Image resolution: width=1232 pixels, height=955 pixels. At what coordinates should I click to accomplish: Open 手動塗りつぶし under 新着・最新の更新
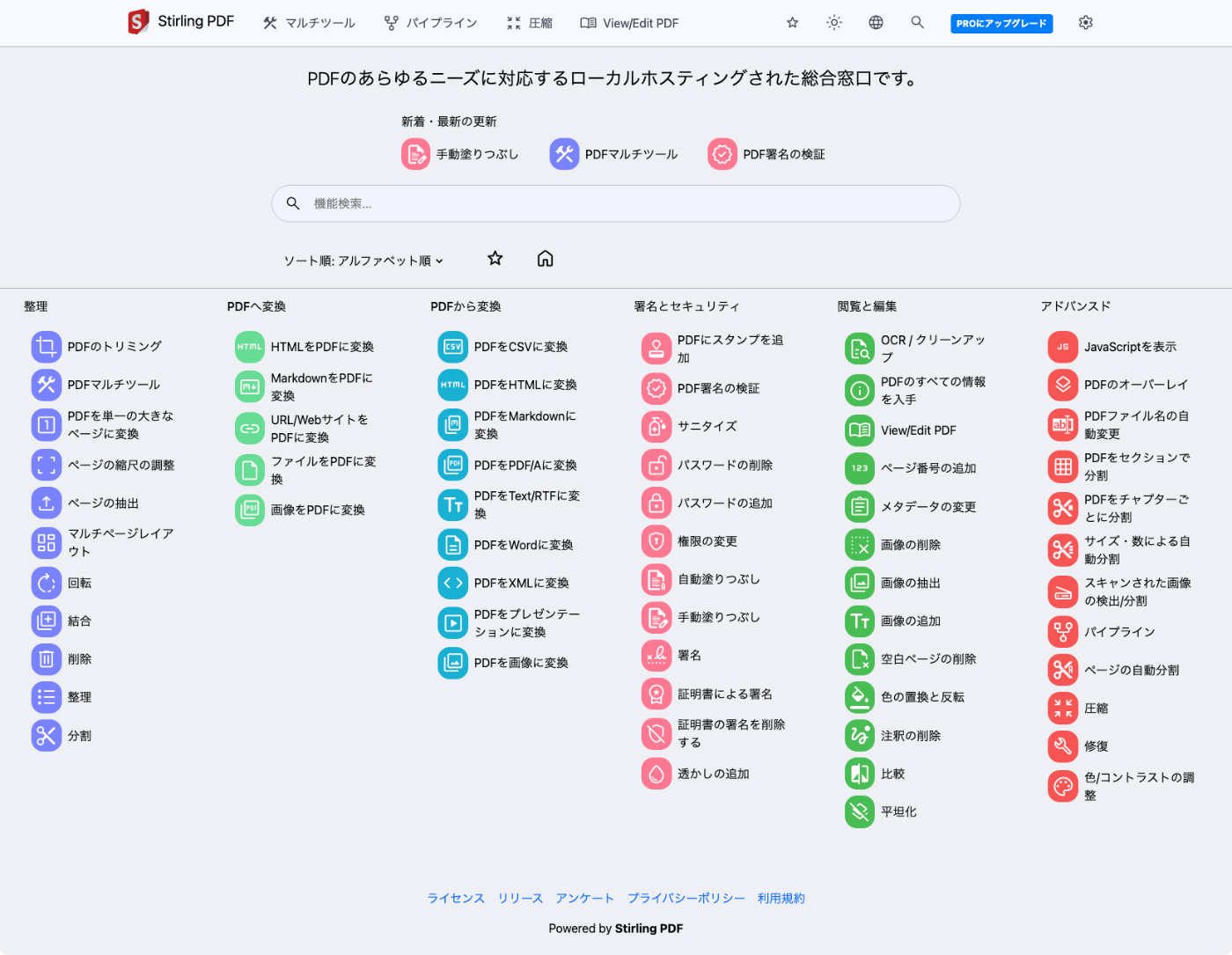click(460, 154)
